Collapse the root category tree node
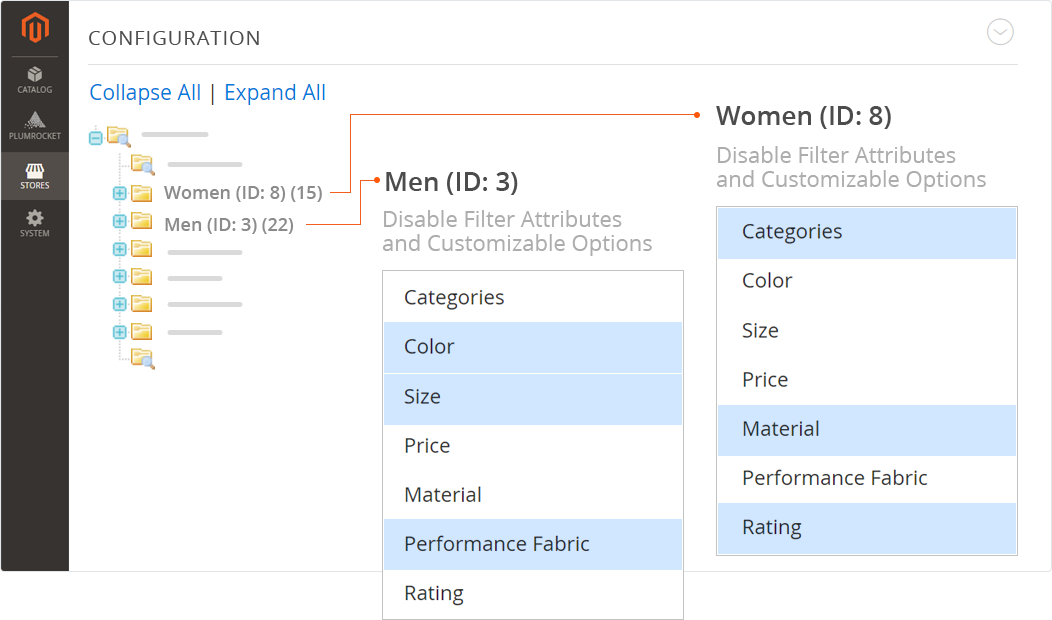 [x=96, y=138]
